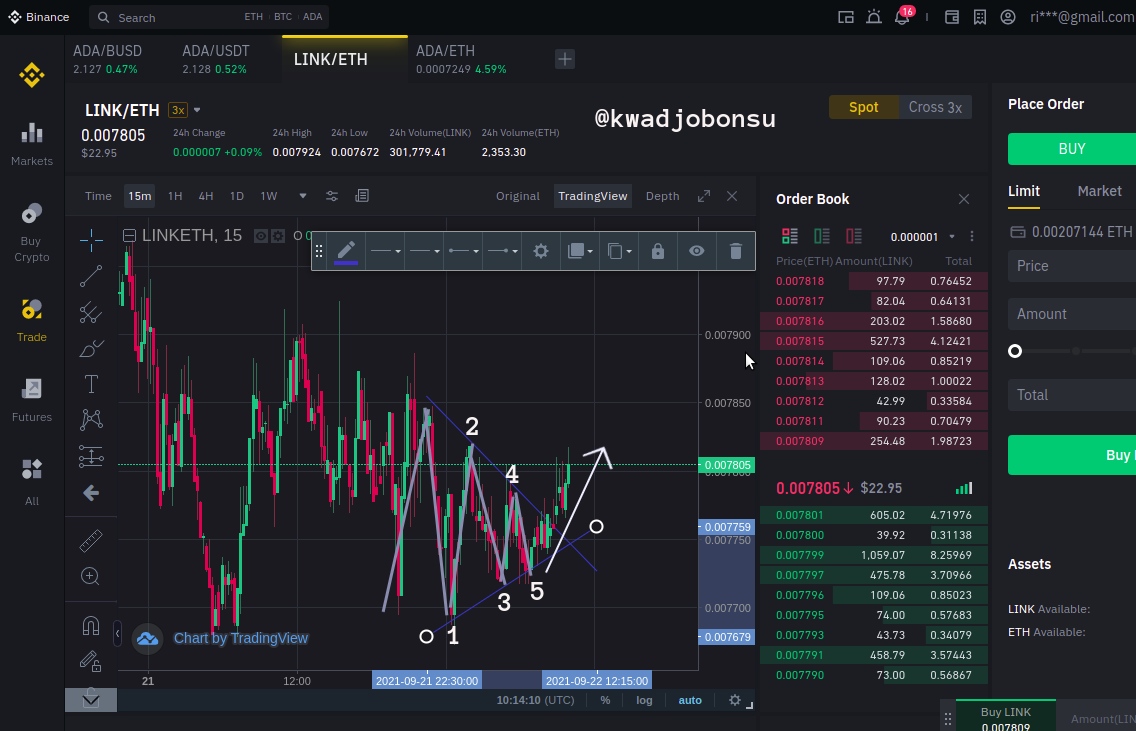Screen dimensions: 1136x731
Task: Open price alert alarm icon
Action: pos(874,17)
